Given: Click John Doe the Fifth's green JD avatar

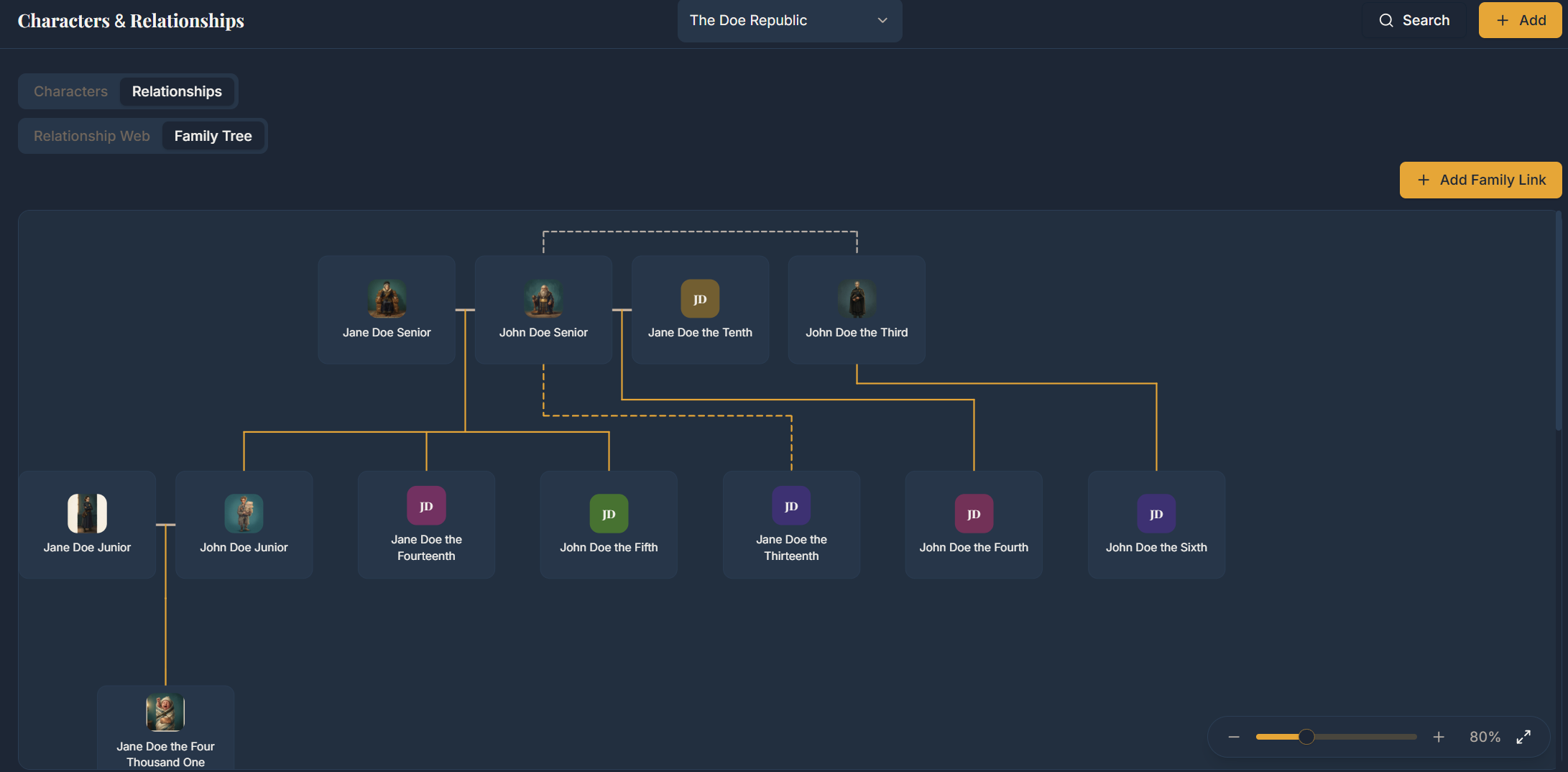Looking at the screenshot, I should pos(609,513).
